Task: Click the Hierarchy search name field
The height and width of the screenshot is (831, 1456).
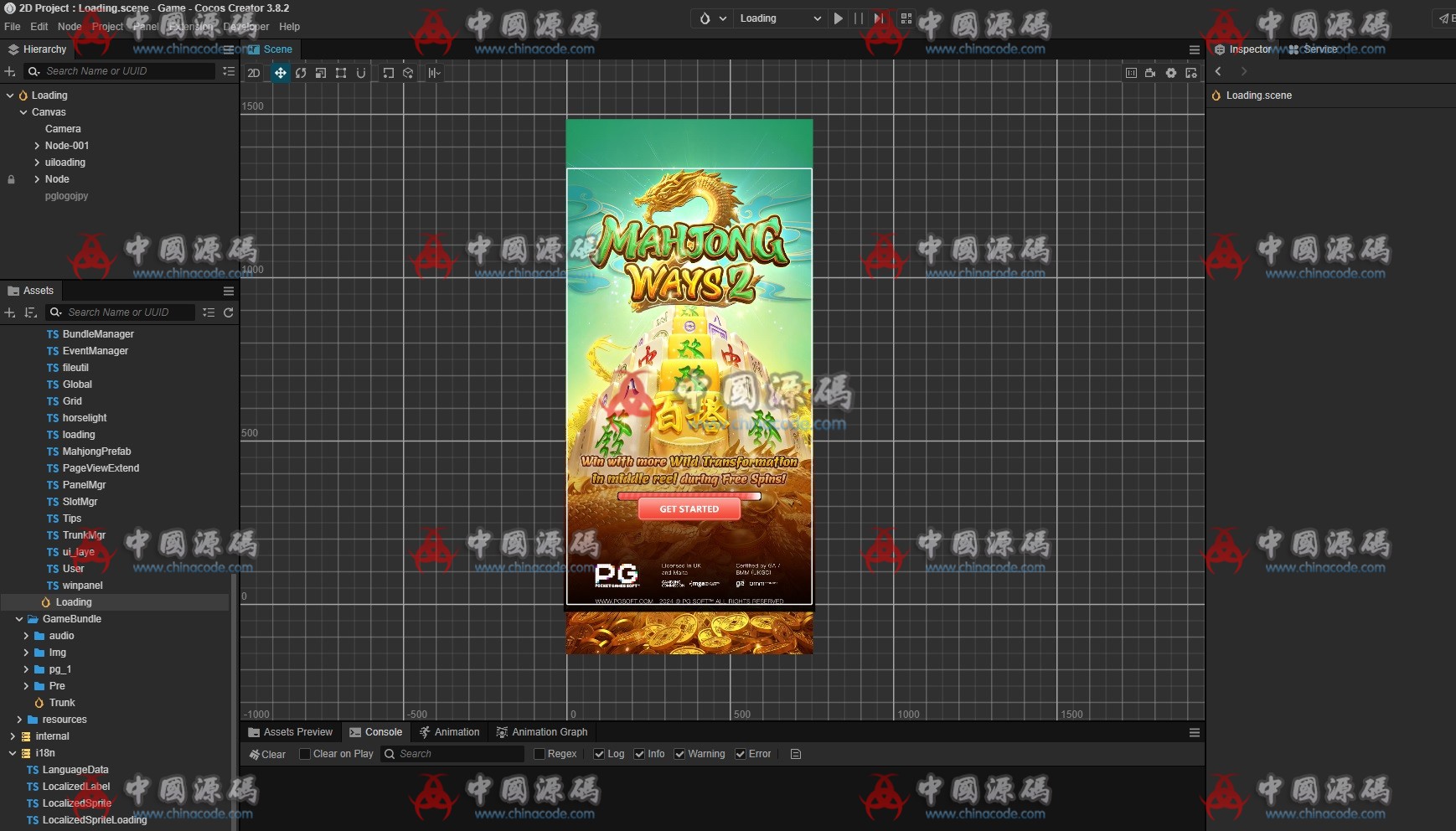Action: pos(126,71)
